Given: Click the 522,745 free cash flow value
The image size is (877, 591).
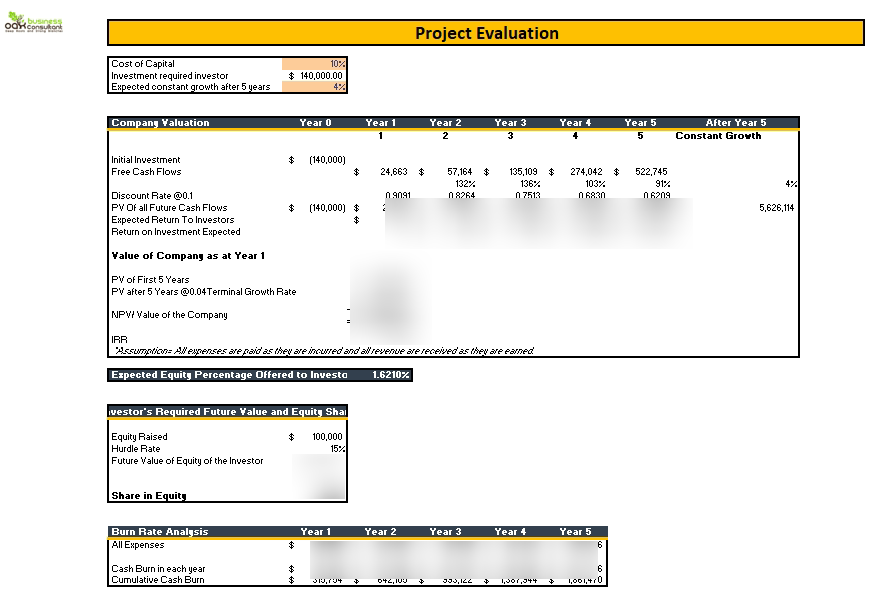Looking at the screenshot, I should coord(651,172).
